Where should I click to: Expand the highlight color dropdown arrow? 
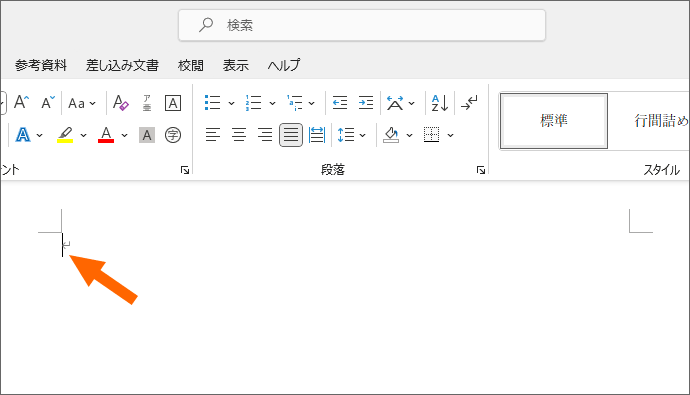(83, 135)
